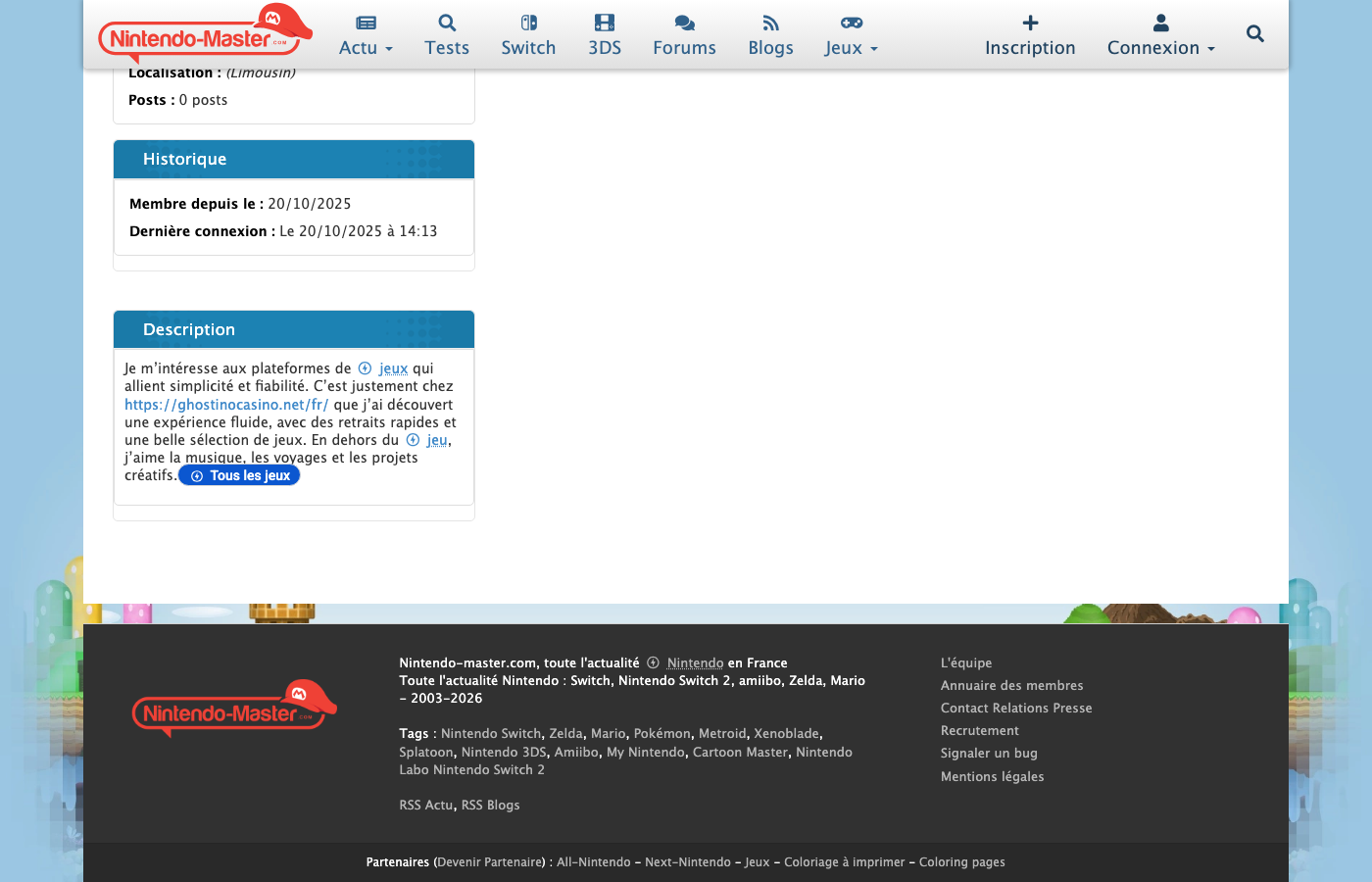
Task: Click the "Posts : 0 posts" line
Action: point(177,100)
